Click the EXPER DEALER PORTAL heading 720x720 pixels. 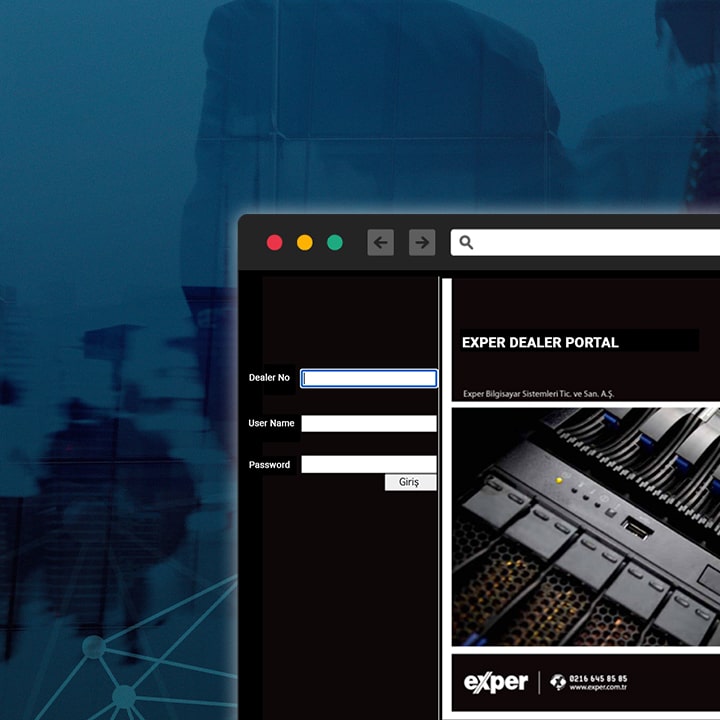coord(540,343)
